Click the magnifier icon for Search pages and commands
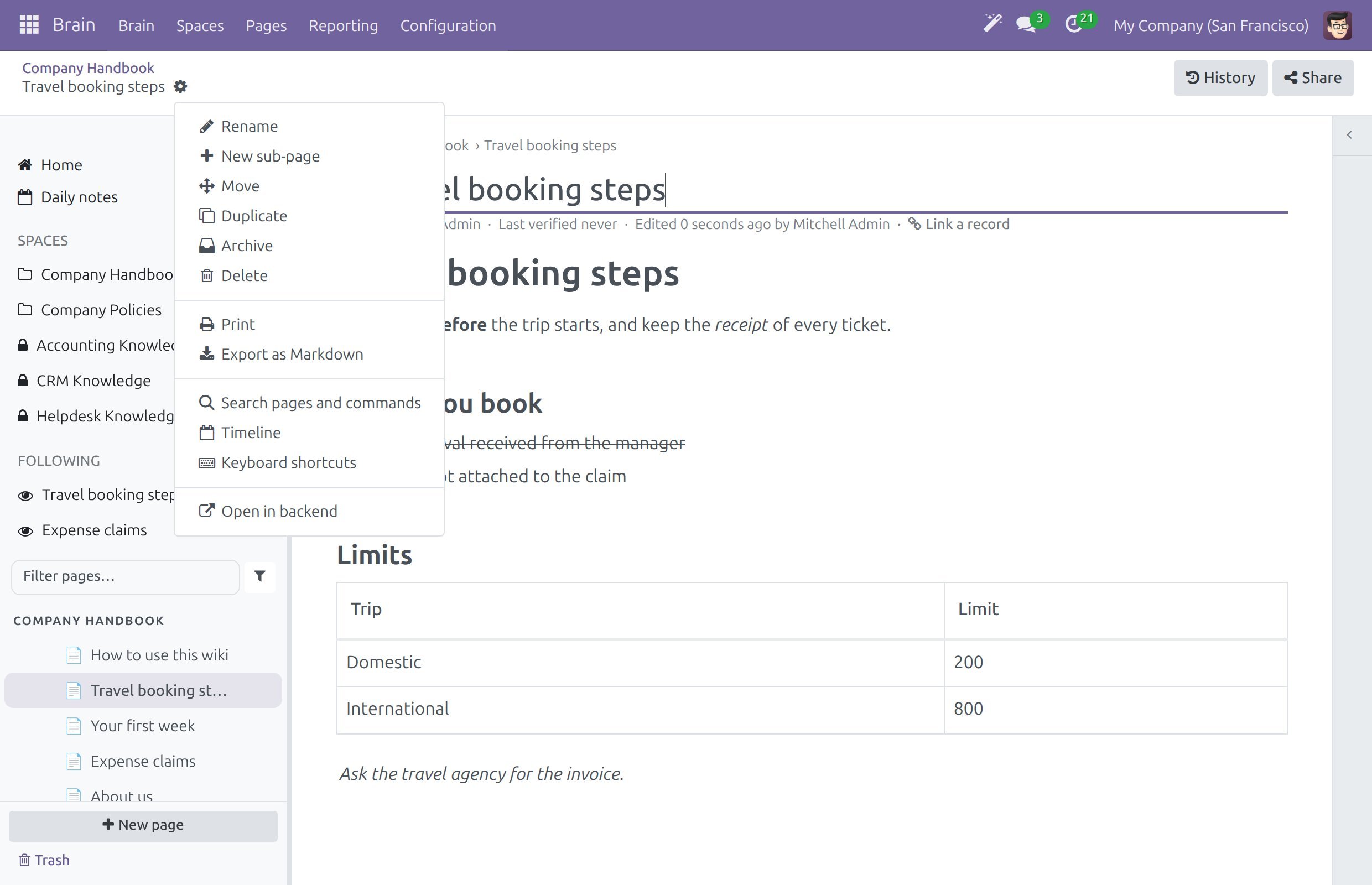Image resolution: width=1372 pixels, height=885 pixels. pyautogui.click(x=206, y=402)
